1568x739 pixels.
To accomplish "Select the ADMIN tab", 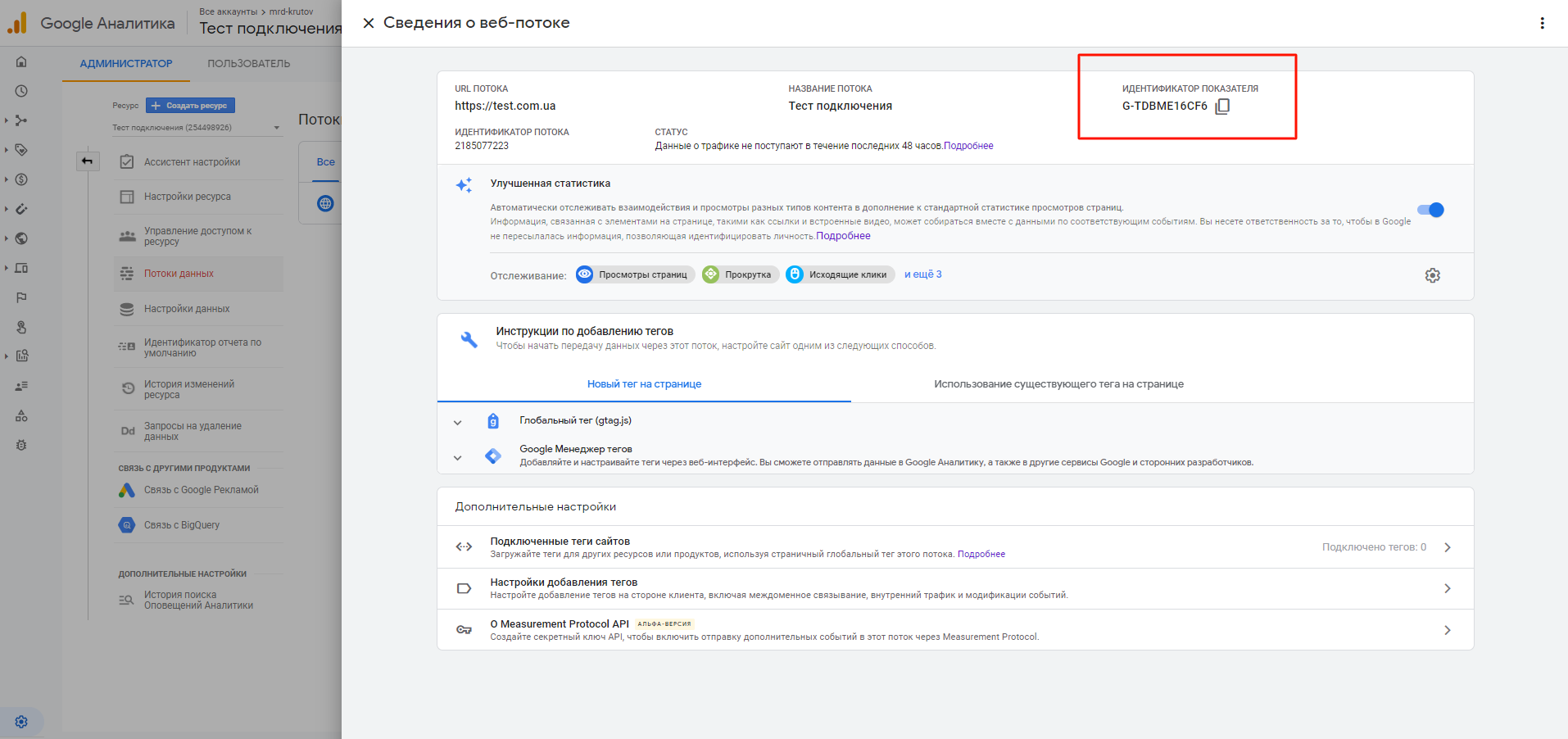I will 126,64.
